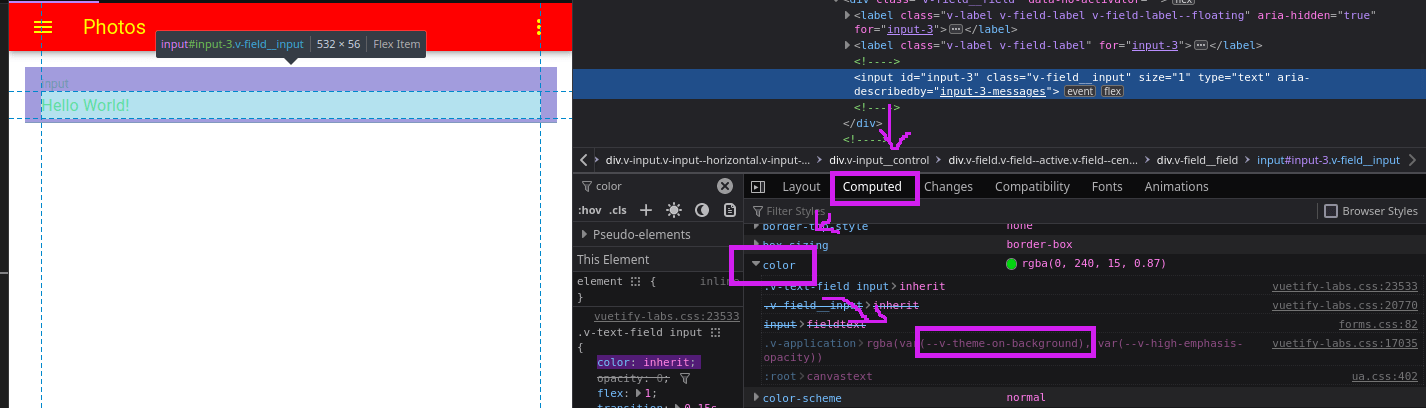Viewport: 1426px width, 408px height.
Task: Toggle dark color scheme simulation (moon icon)
Action: [702, 210]
